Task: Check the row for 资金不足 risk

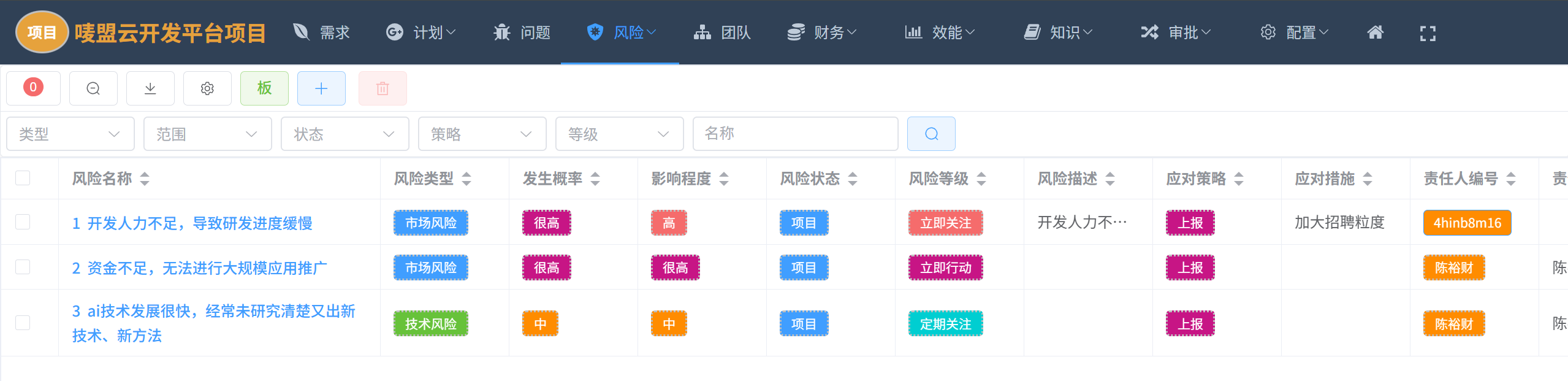Action: point(23,267)
